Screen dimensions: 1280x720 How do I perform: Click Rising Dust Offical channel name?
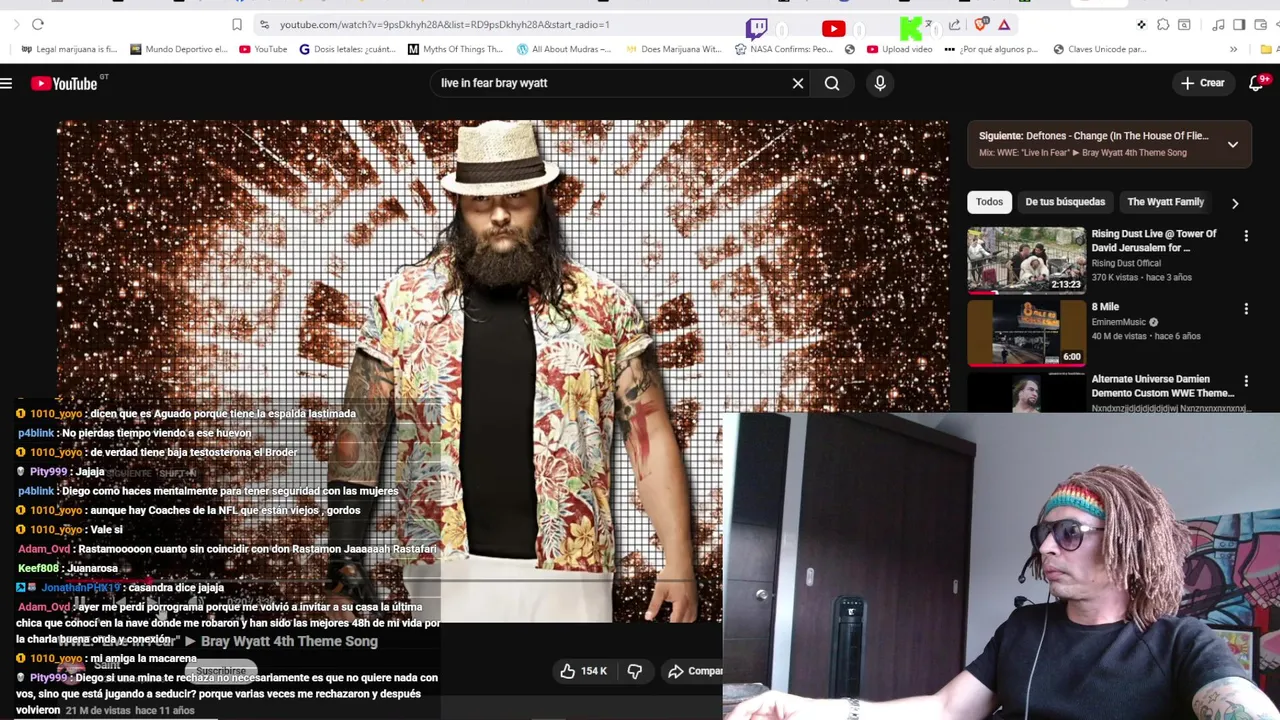click(x=1126, y=263)
